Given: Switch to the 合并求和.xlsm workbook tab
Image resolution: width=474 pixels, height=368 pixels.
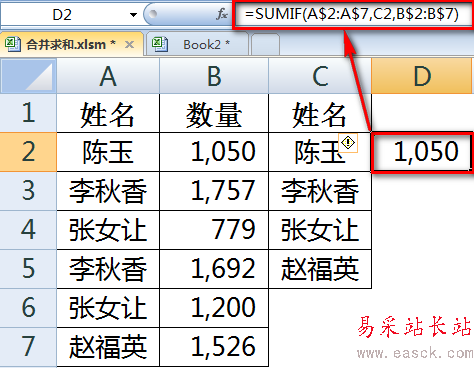Looking at the screenshot, I should (72, 44).
